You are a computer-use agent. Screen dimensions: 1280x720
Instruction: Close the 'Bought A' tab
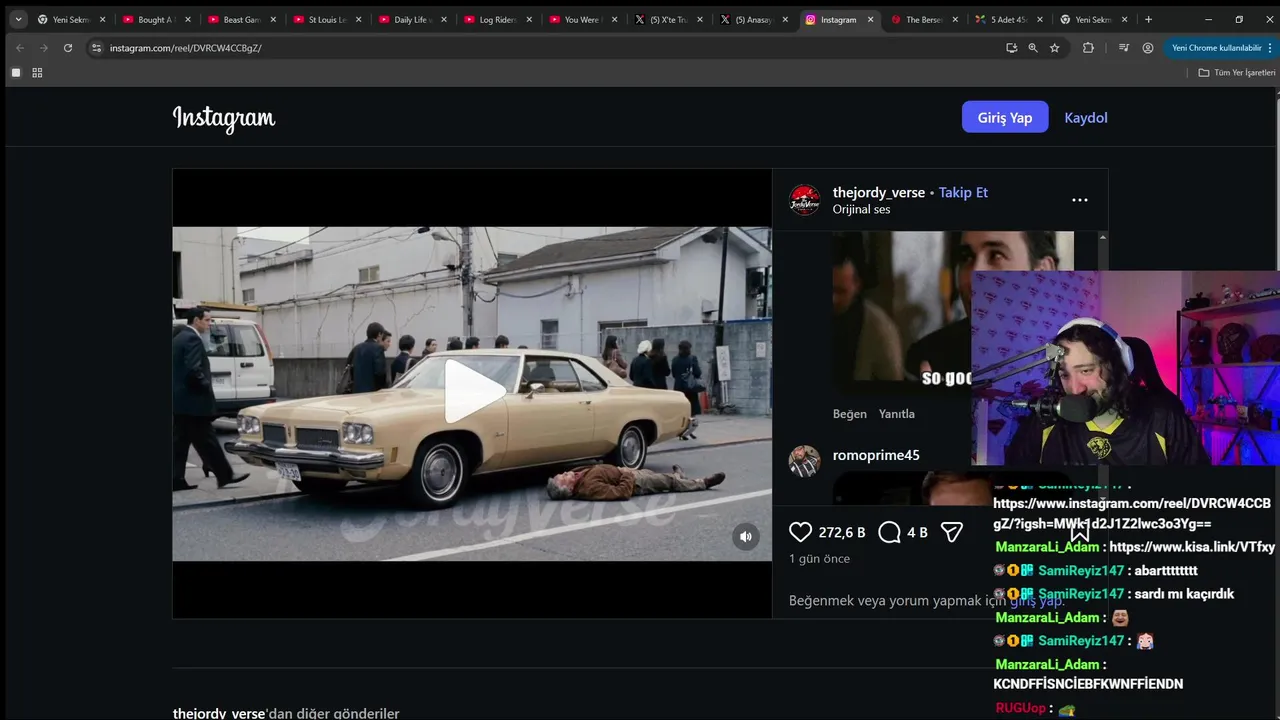tap(187, 19)
